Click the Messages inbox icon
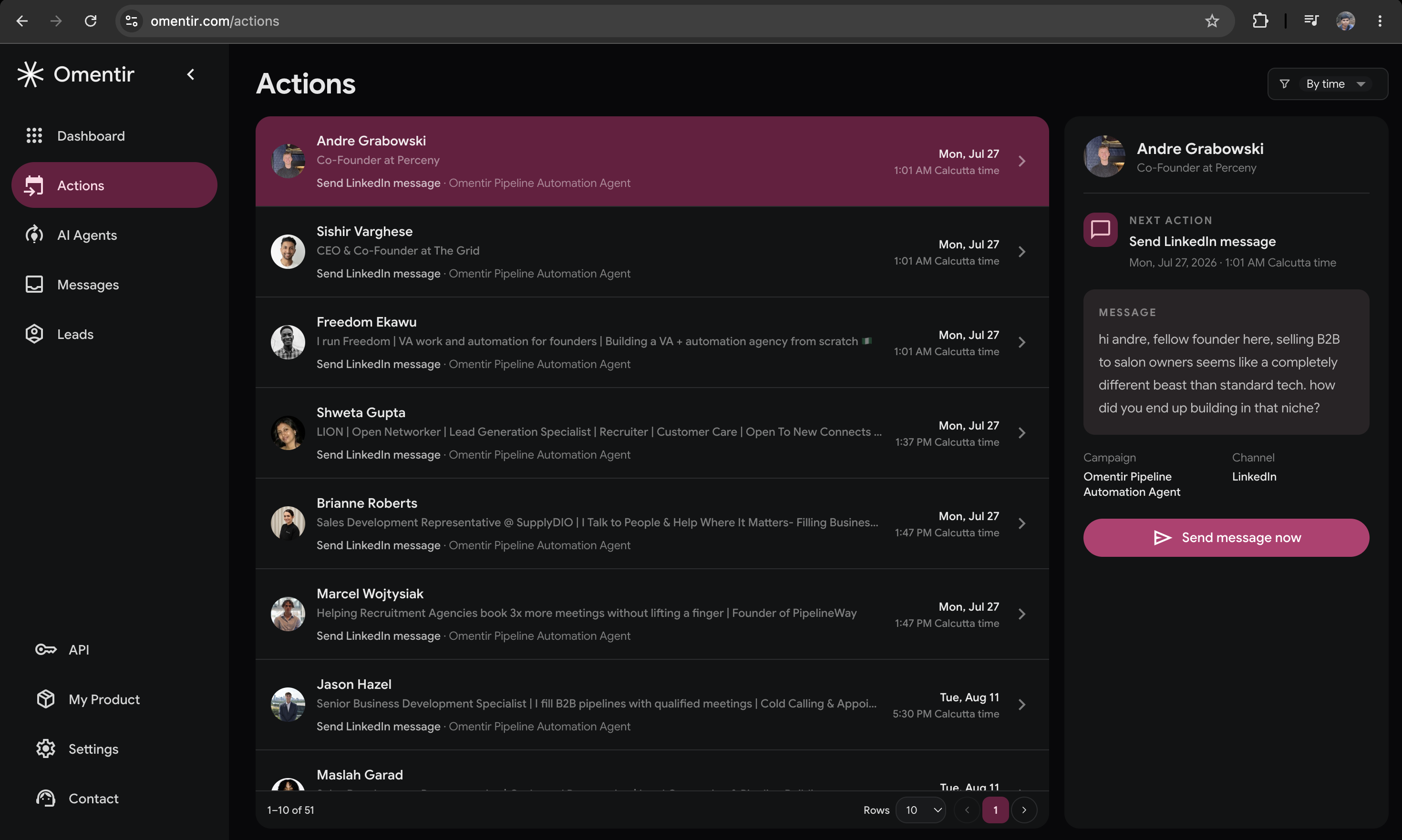Image resolution: width=1402 pixels, height=840 pixels. (x=34, y=285)
